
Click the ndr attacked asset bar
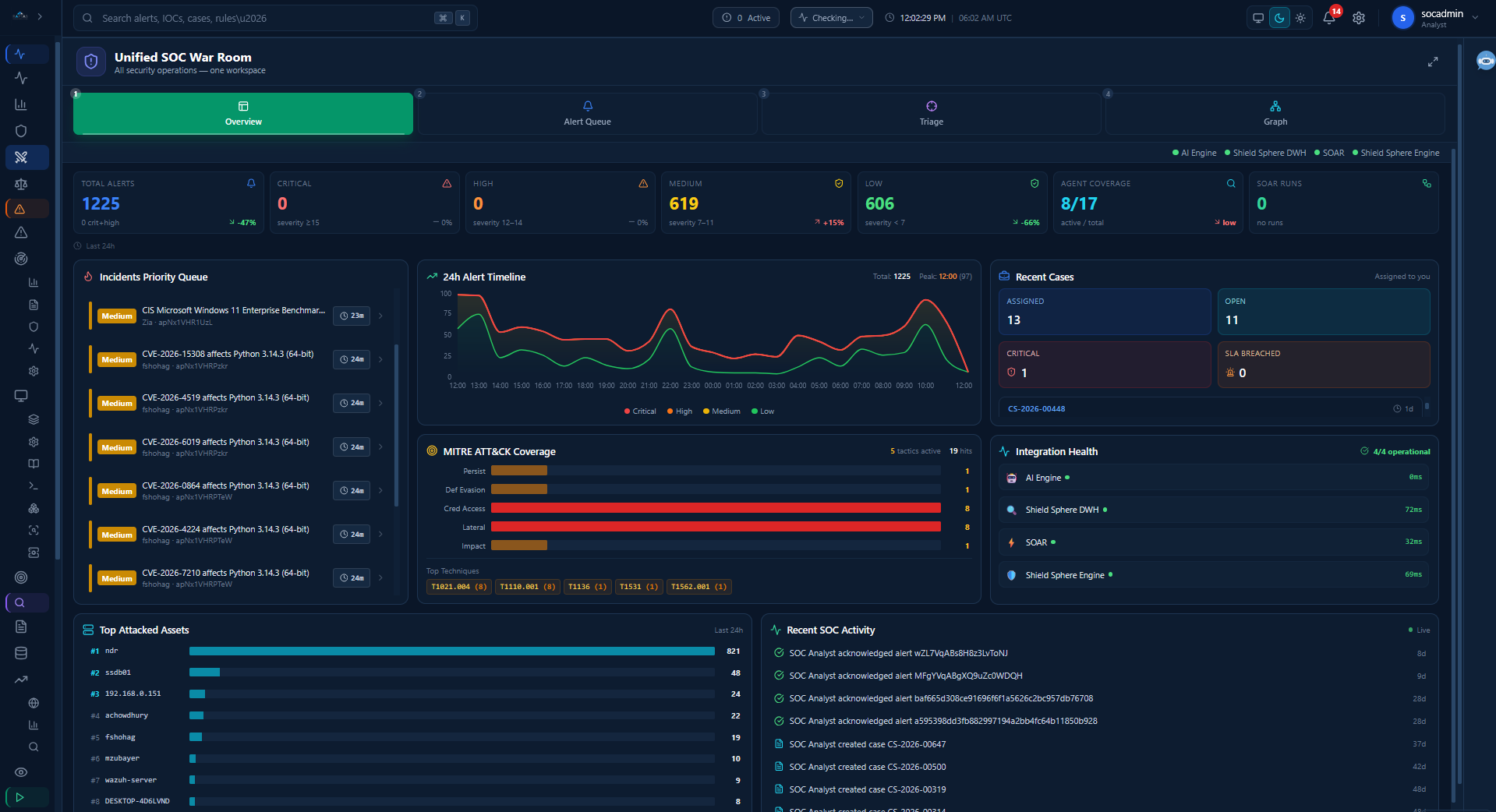[452, 651]
